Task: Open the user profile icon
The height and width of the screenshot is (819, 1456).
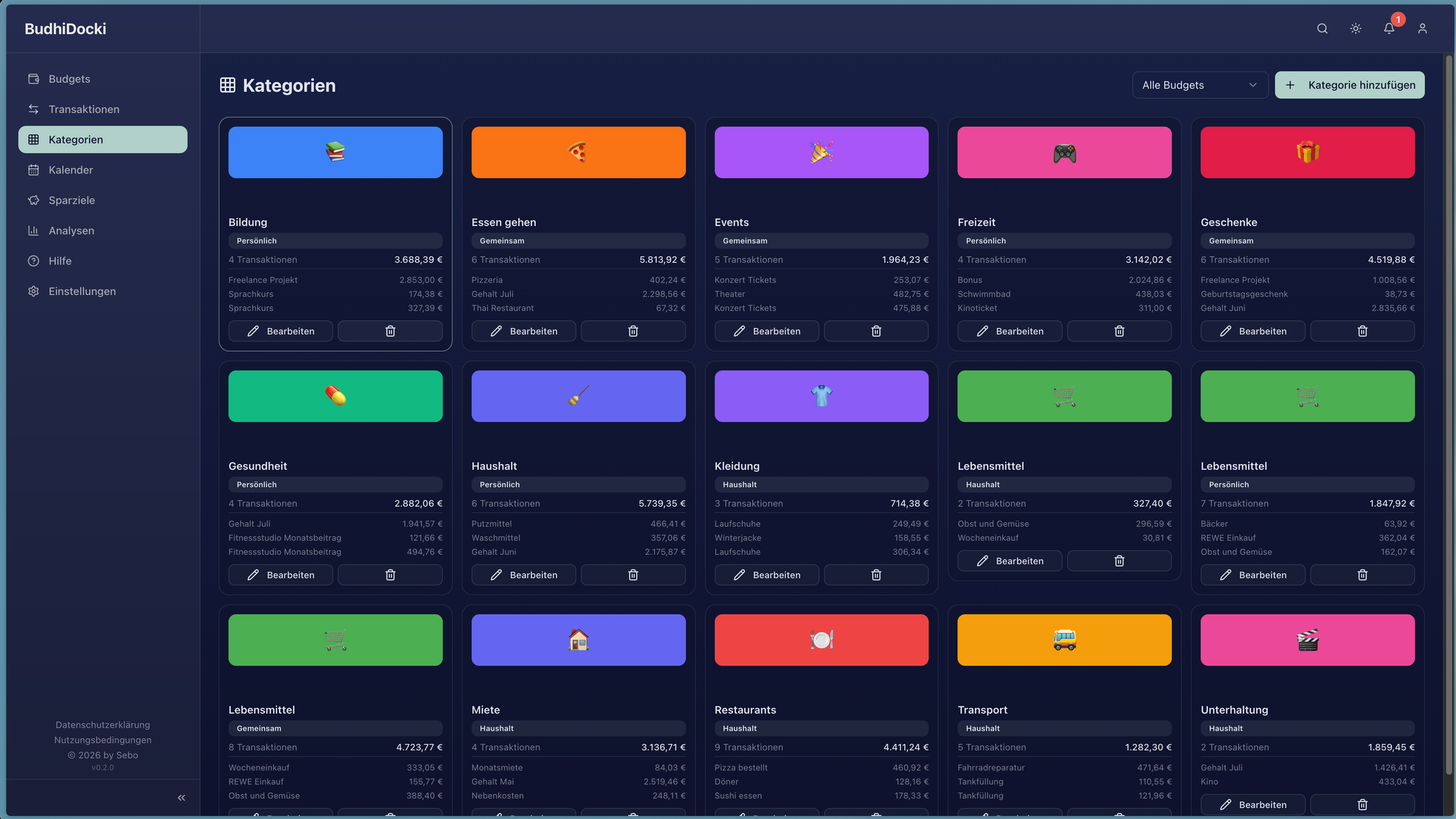Action: tap(1422, 28)
